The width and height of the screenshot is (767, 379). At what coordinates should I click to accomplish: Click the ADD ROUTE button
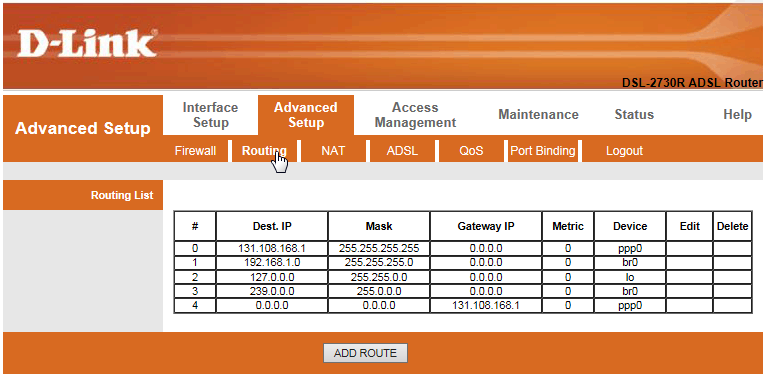click(365, 353)
